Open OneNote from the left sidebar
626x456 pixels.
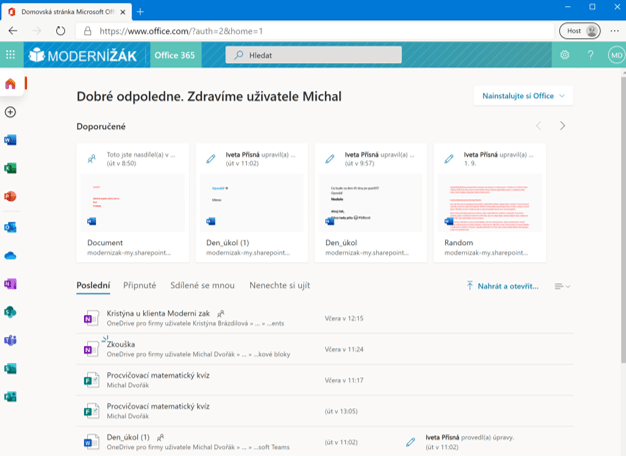coord(11,284)
